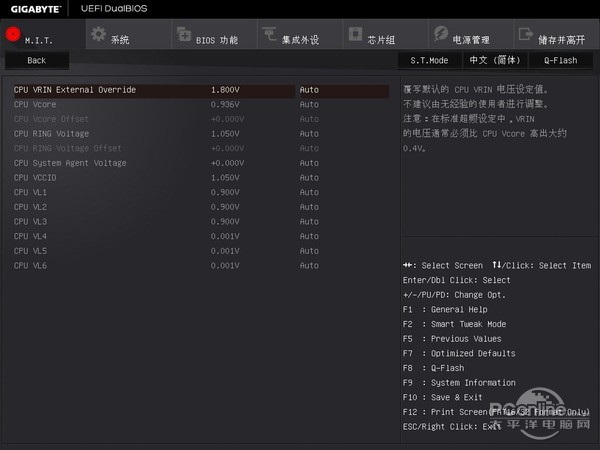Viewport: 600px width, 450px height.
Task: Click the F2 Smart Tweak Mode help line
Action: 455,324
